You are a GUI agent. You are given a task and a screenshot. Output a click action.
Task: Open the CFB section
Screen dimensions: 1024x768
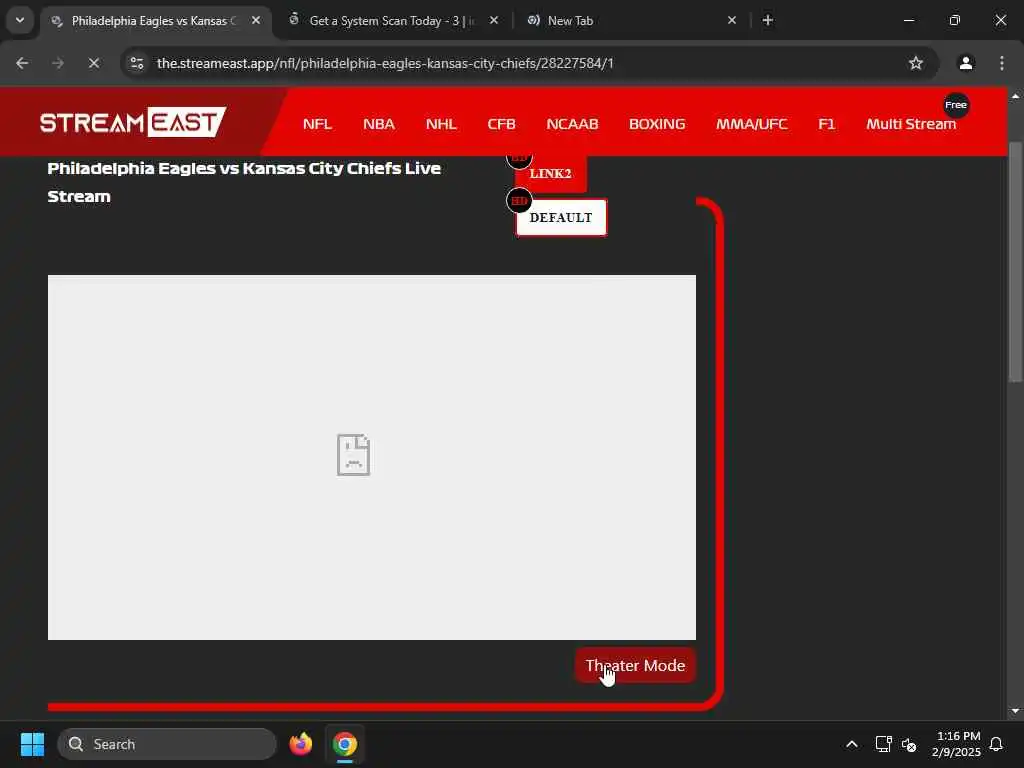click(502, 124)
